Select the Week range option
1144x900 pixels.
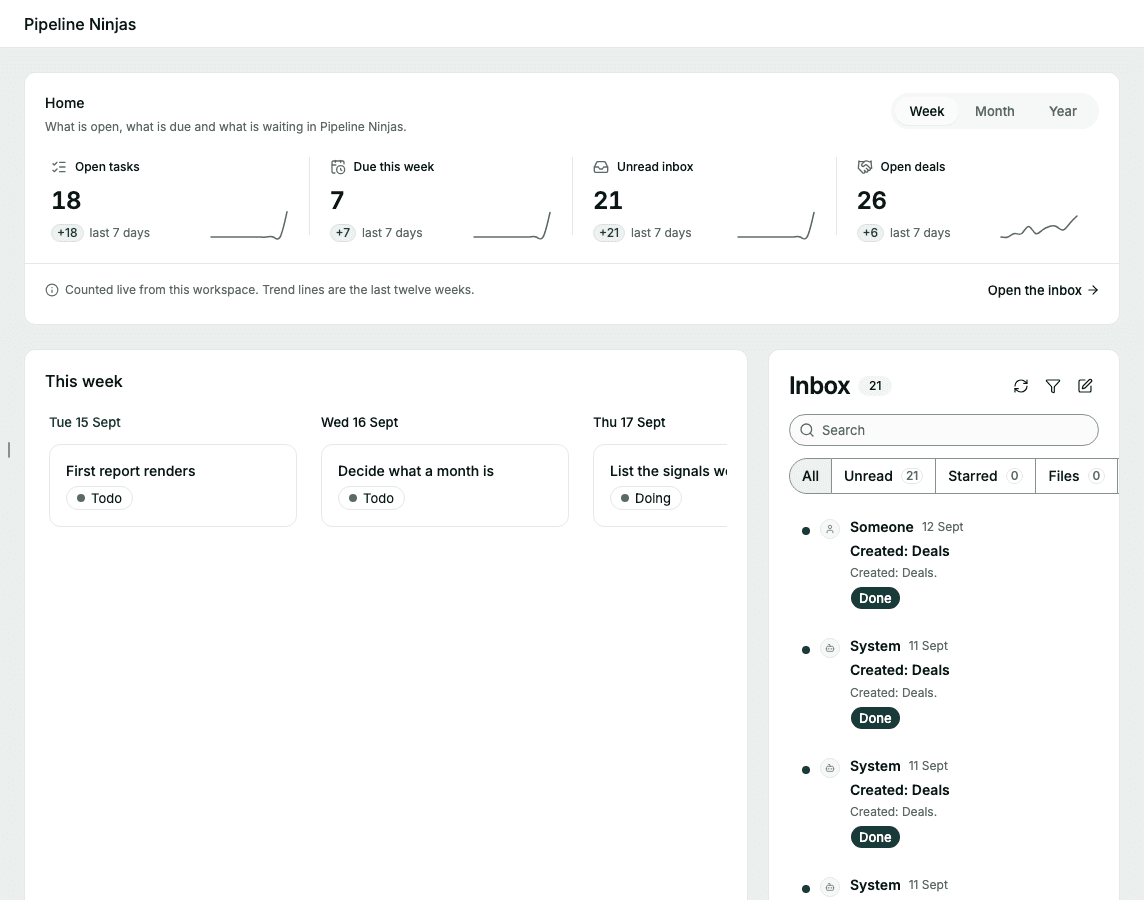tap(927, 112)
